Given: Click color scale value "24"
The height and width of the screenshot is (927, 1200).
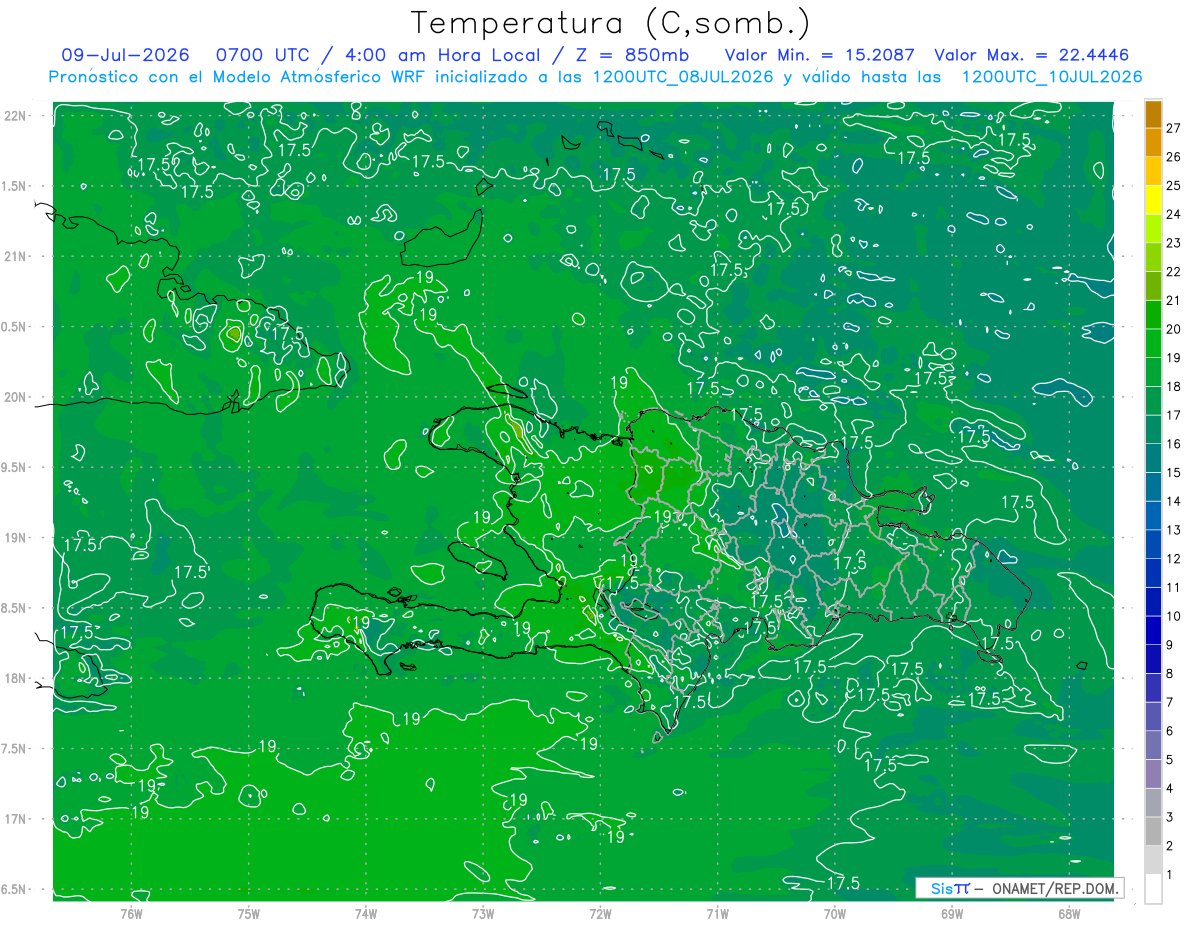Looking at the screenshot, I should (x=1175, y=214).
